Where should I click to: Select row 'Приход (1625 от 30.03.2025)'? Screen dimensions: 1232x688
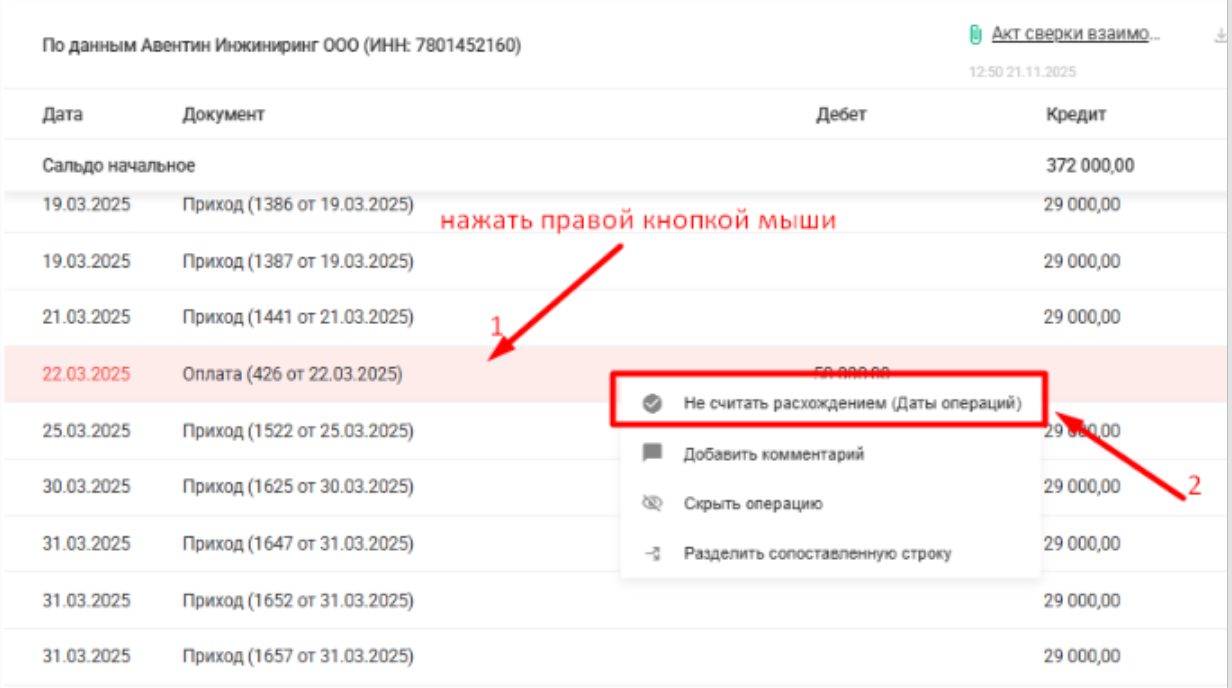point(616,487)
